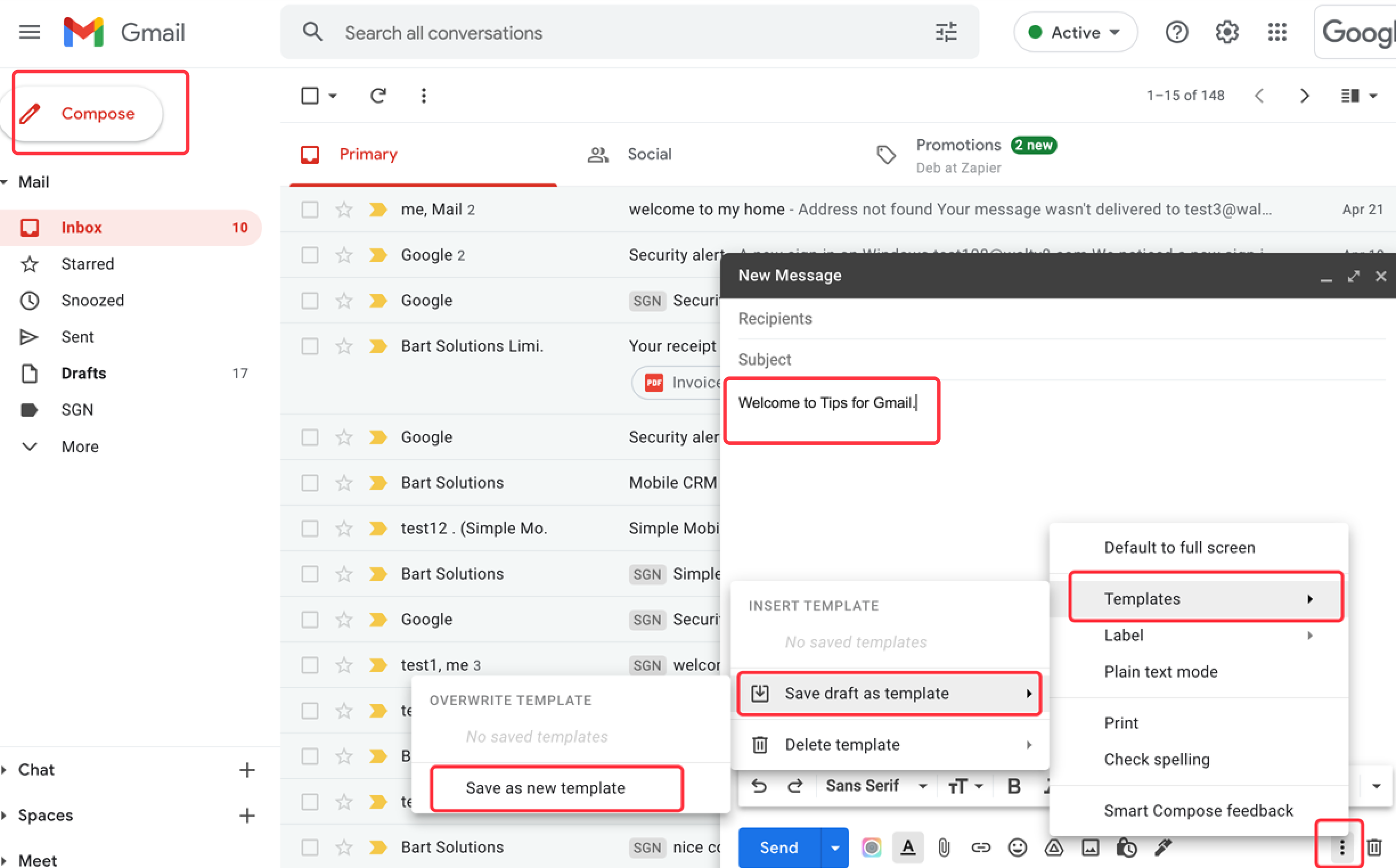This screenshot has height=868, width=1396.
Task: Star the test1, me 3 email
Action: (x=344, y=665)
